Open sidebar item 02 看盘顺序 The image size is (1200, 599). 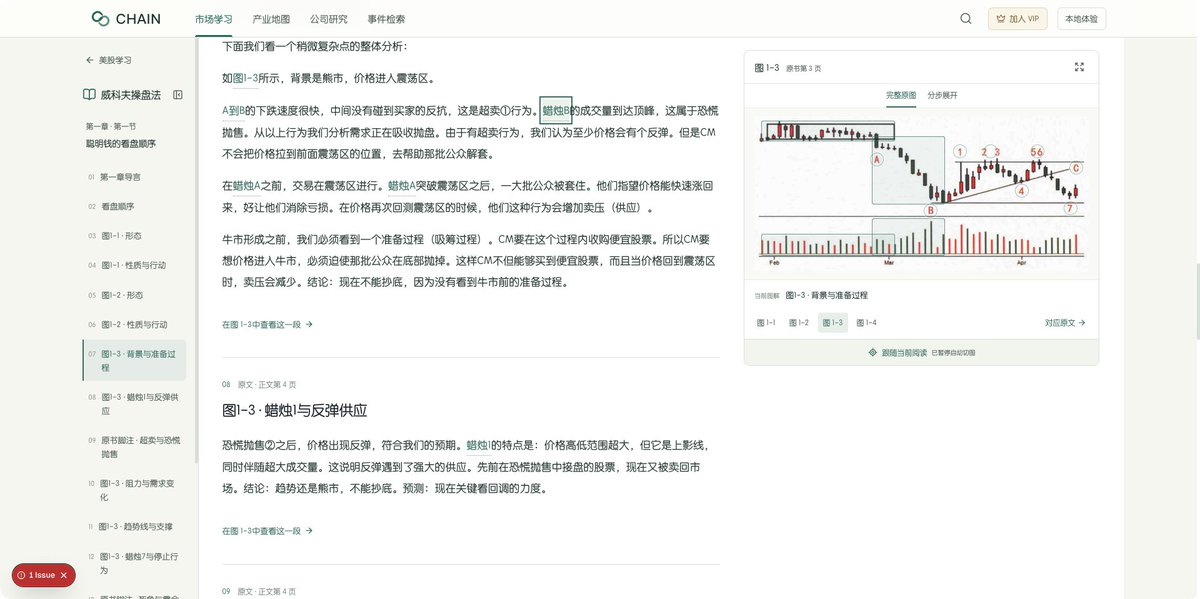134,207
